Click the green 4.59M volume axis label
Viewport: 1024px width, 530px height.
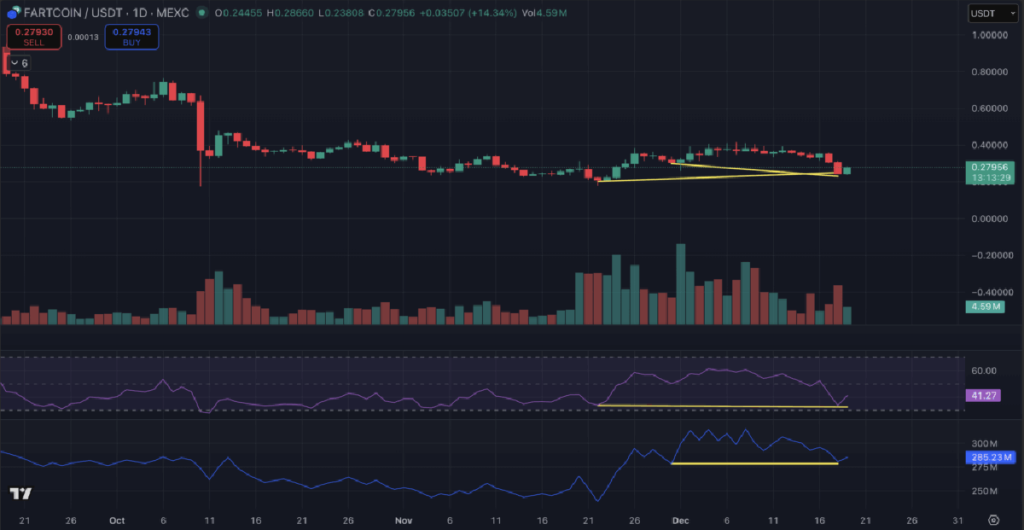(x=985, y=305)
